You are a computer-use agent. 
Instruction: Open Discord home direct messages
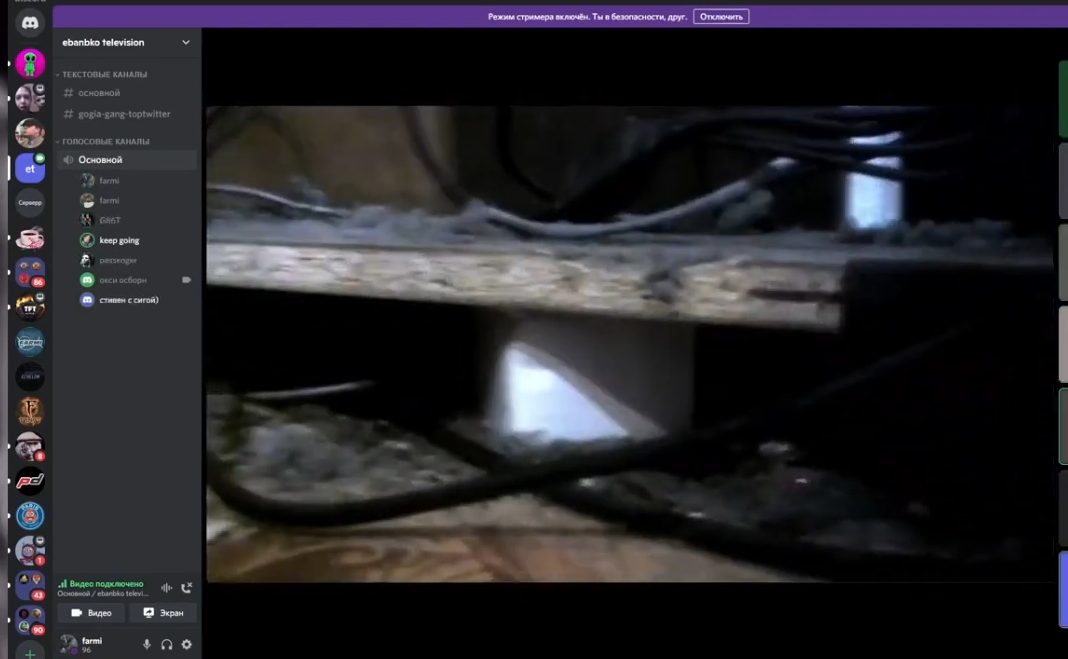[x=30, y=22]
